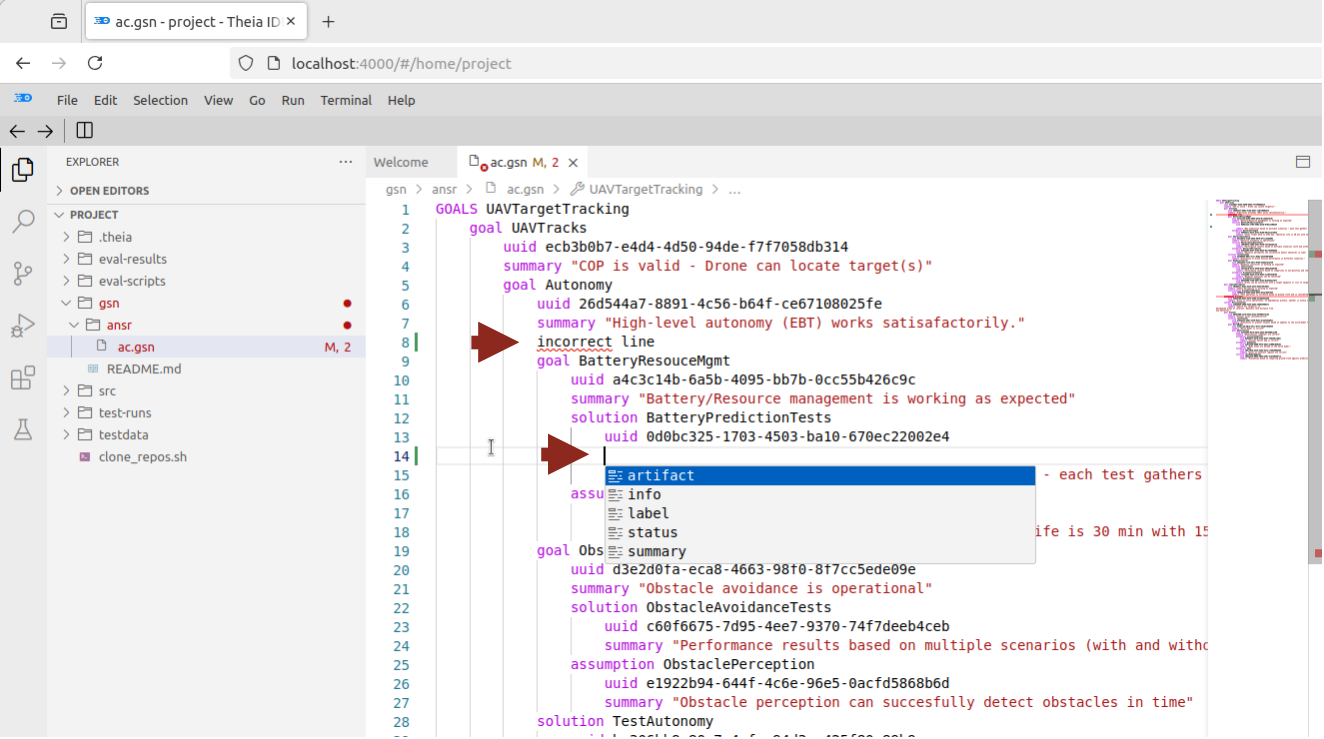Open the Search view in activity bar

22,222
